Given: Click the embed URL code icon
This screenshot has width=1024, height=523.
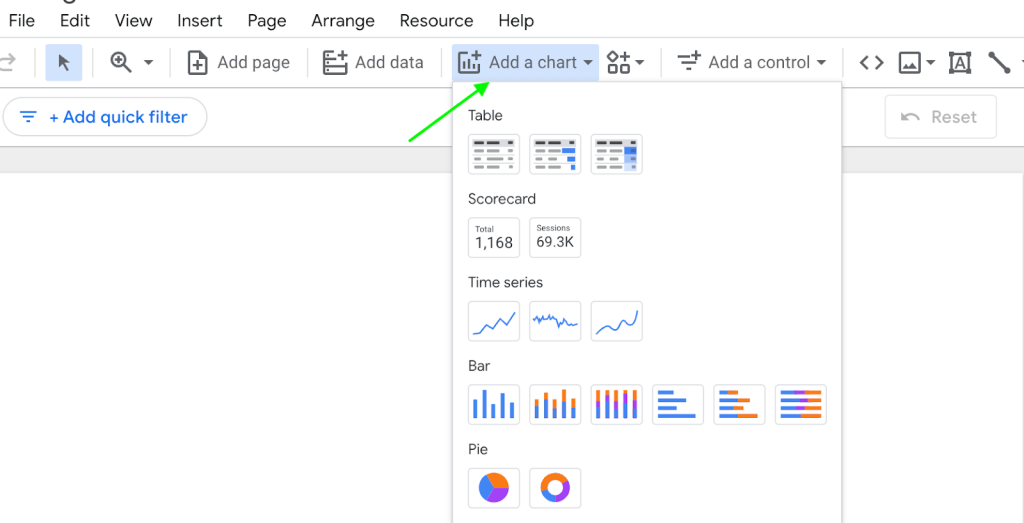Looking at the screenshot, I should [871, 63].
